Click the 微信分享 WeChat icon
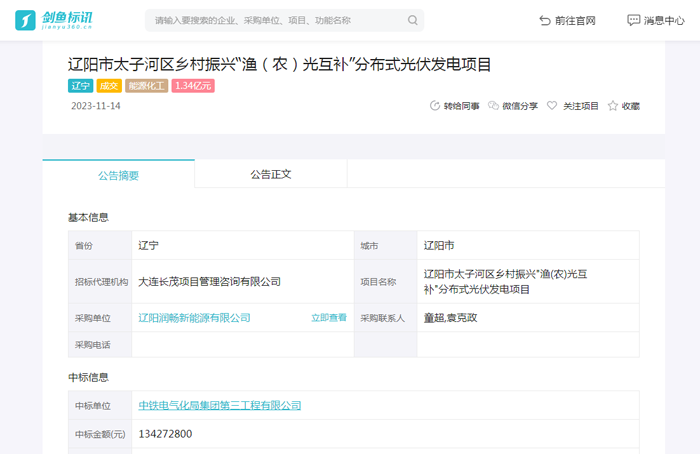This screenshot has height=454, width=700. [x=493, y=106]
